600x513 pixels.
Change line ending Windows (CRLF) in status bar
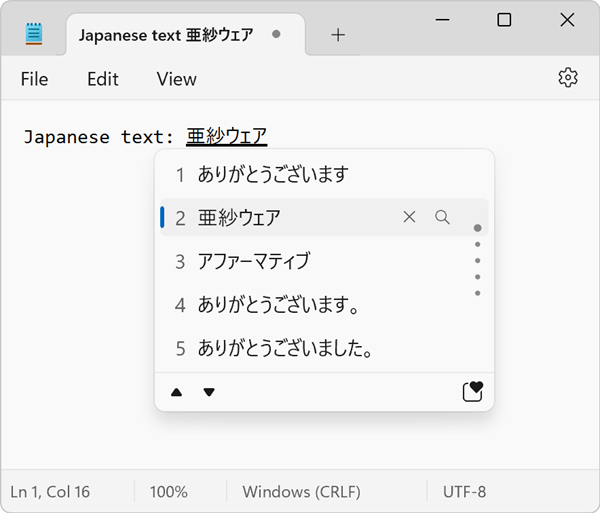301,492
